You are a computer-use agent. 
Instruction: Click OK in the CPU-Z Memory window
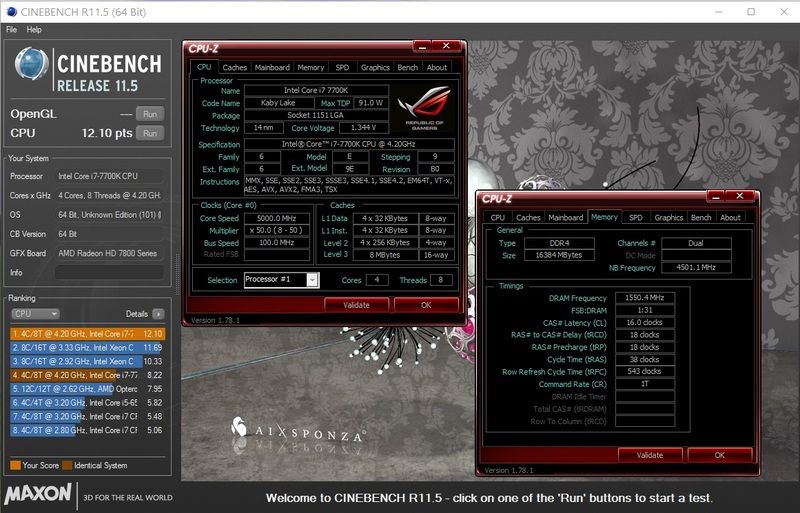click(719, 455)
